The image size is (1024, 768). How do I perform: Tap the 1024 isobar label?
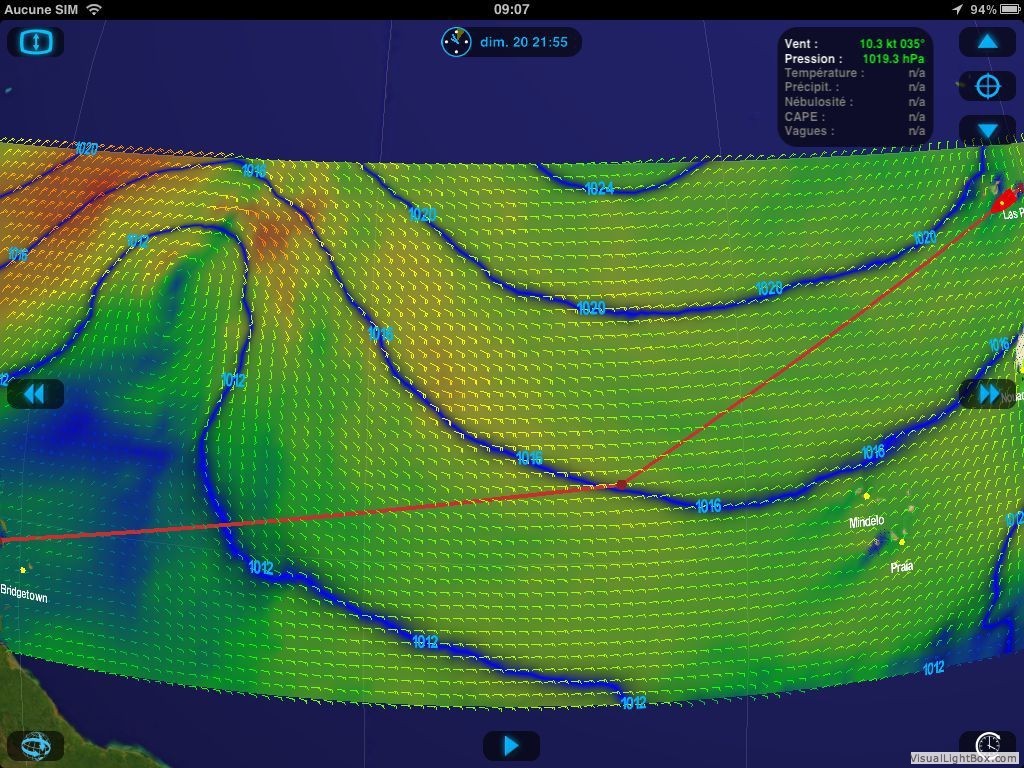pos(600,189)
